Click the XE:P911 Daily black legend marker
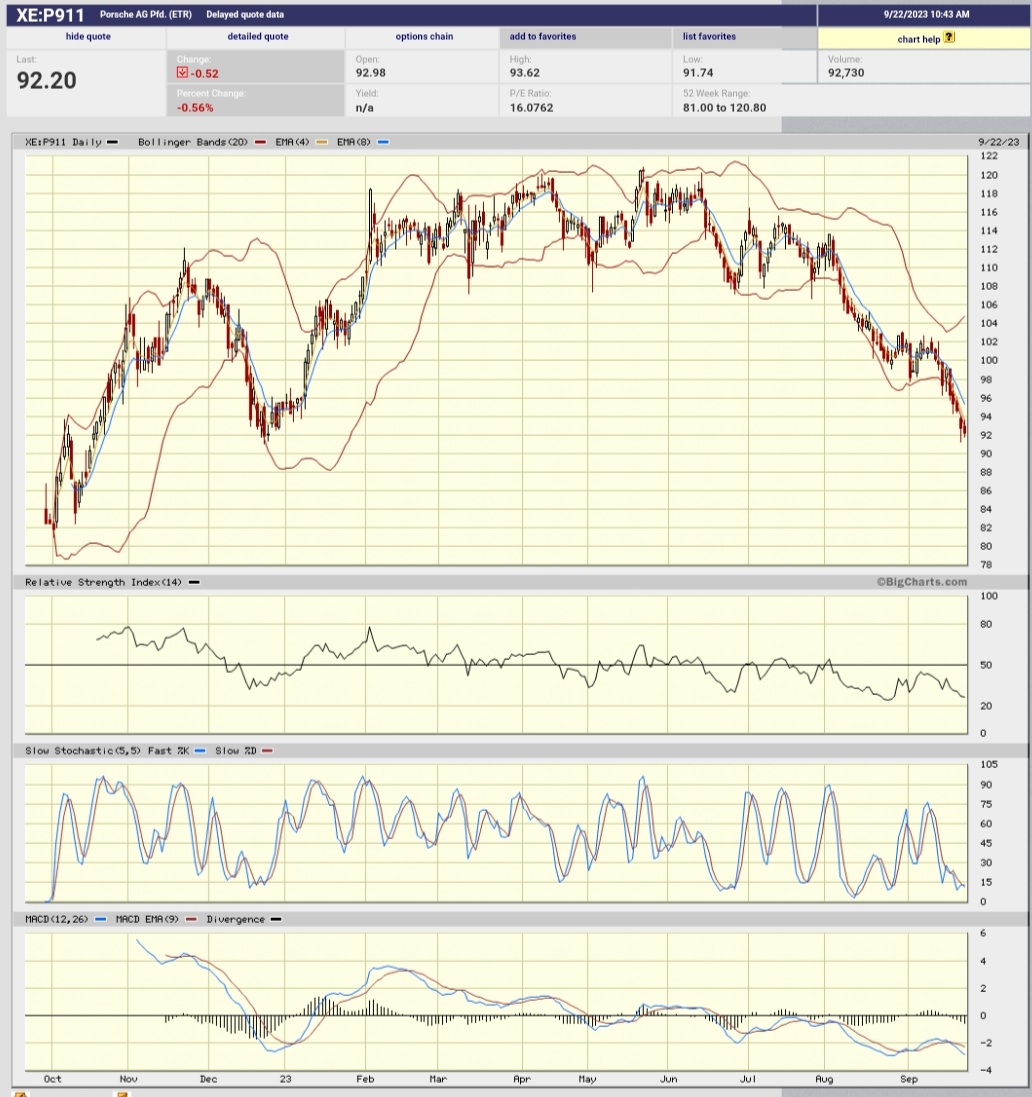The height and width of the screenshot is (1097, 1032). 112,142
